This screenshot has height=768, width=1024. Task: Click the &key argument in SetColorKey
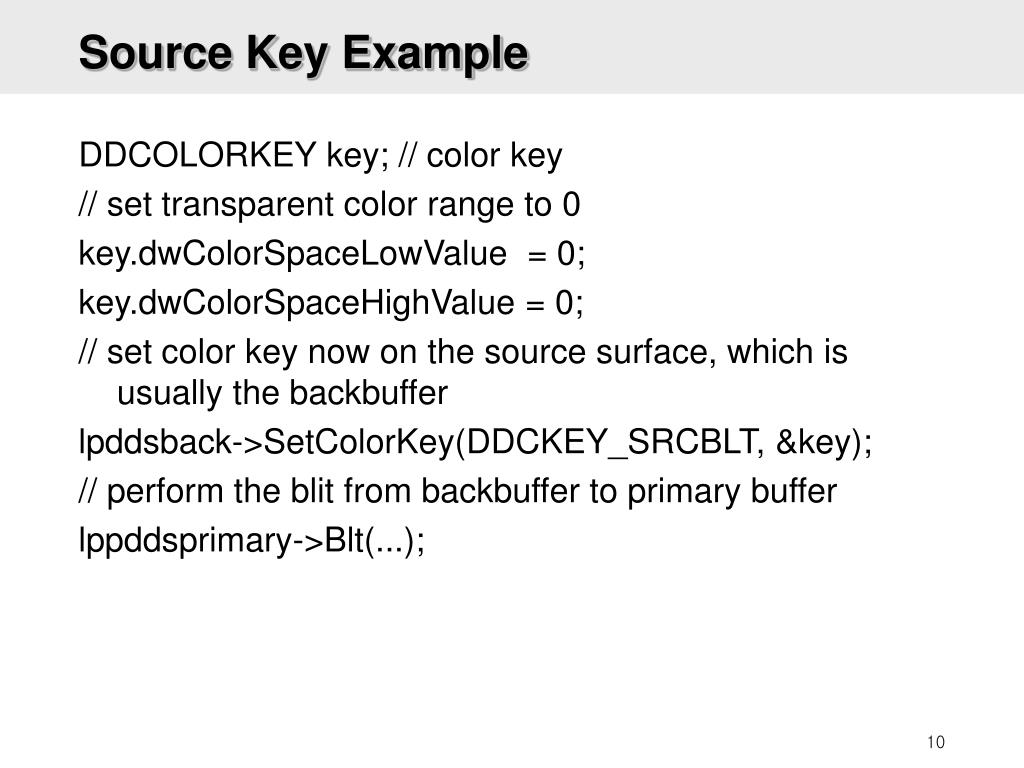point(814,442)
